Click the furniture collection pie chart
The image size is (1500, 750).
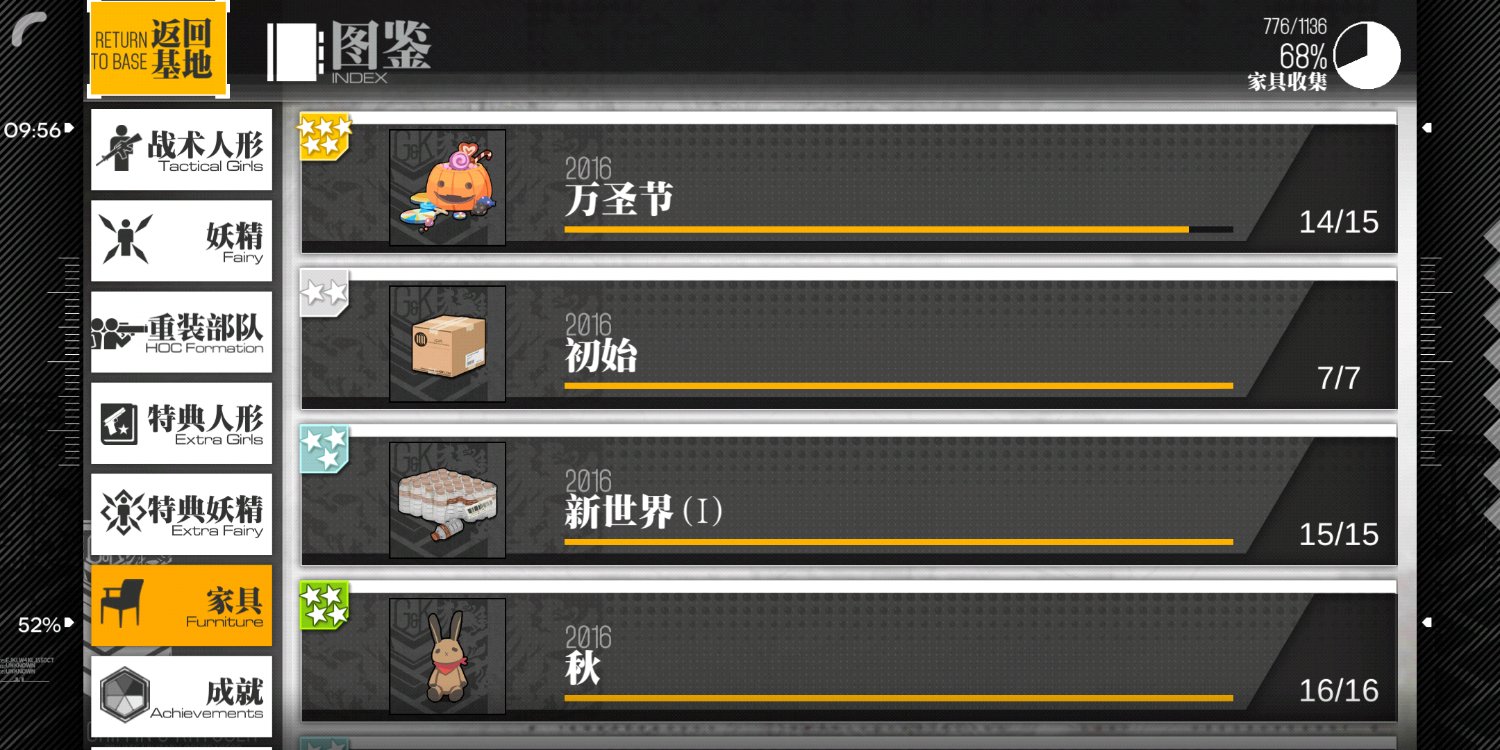pos(1367,55)
